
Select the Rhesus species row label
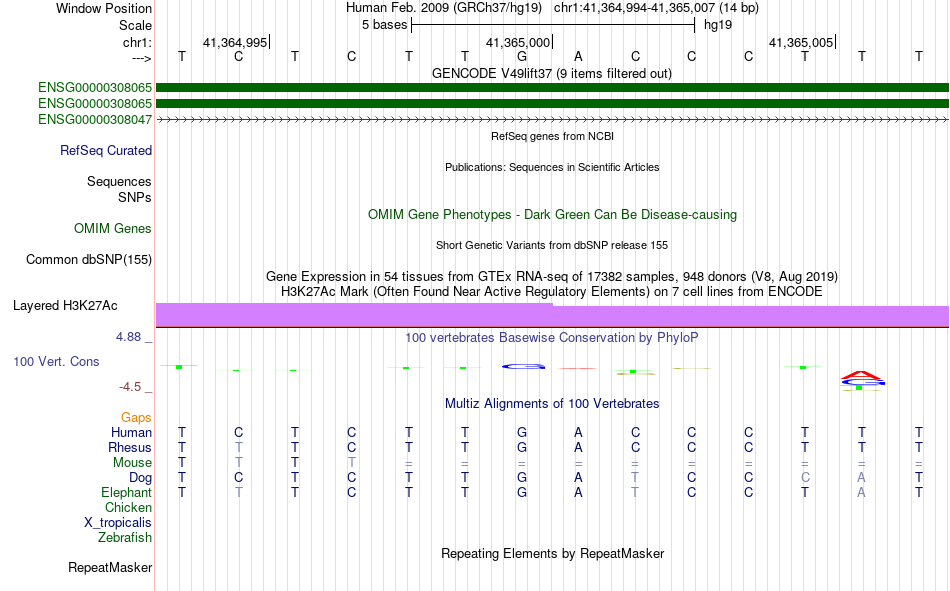pos(130,447)
